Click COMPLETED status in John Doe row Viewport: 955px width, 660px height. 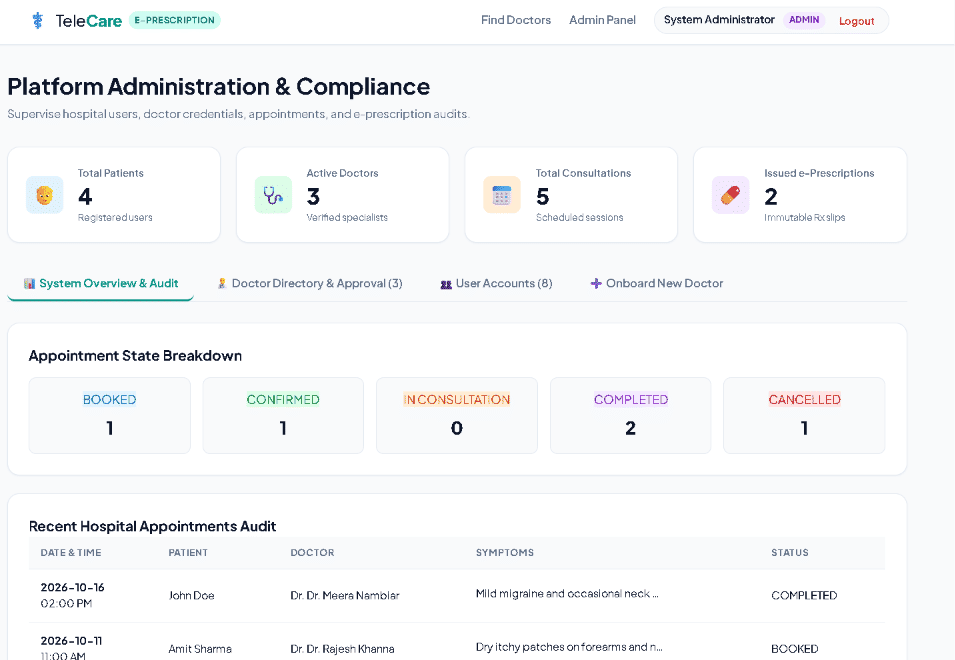[804, 595]
